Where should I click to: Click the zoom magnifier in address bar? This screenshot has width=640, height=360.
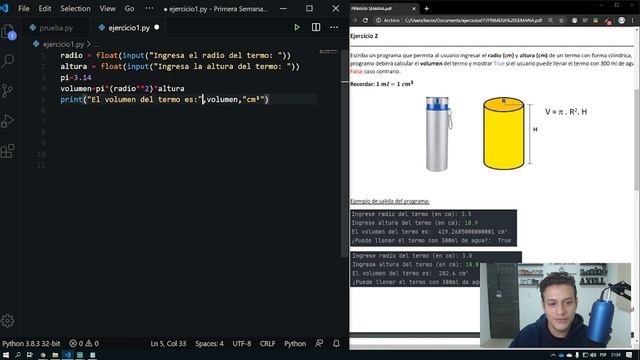click(551, 20)
